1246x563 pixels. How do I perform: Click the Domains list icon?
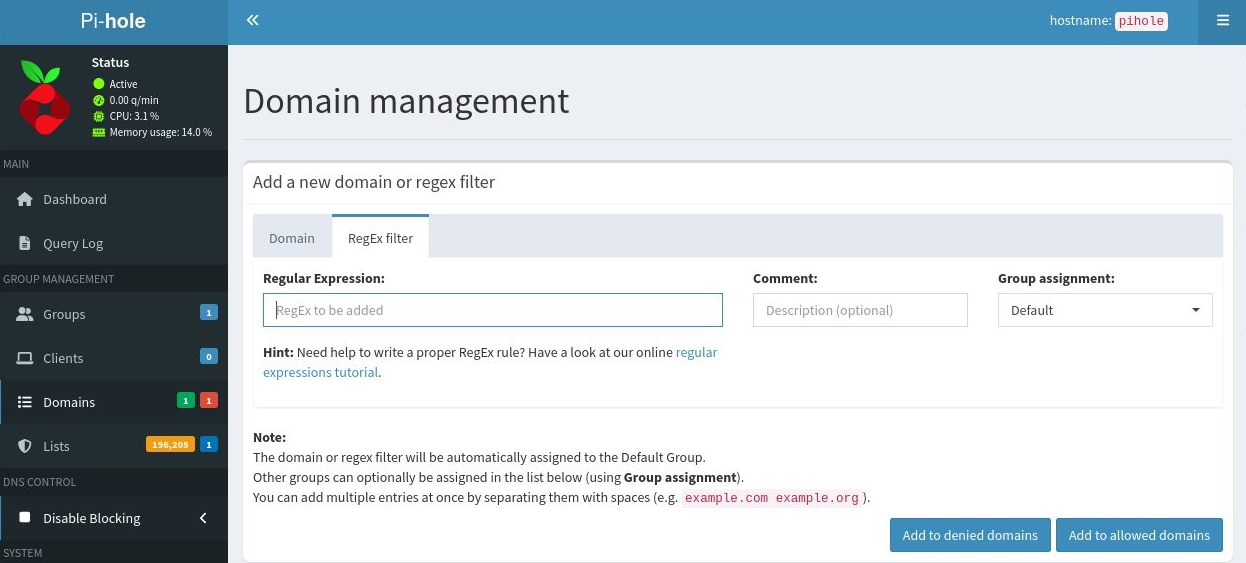point(25,402)
